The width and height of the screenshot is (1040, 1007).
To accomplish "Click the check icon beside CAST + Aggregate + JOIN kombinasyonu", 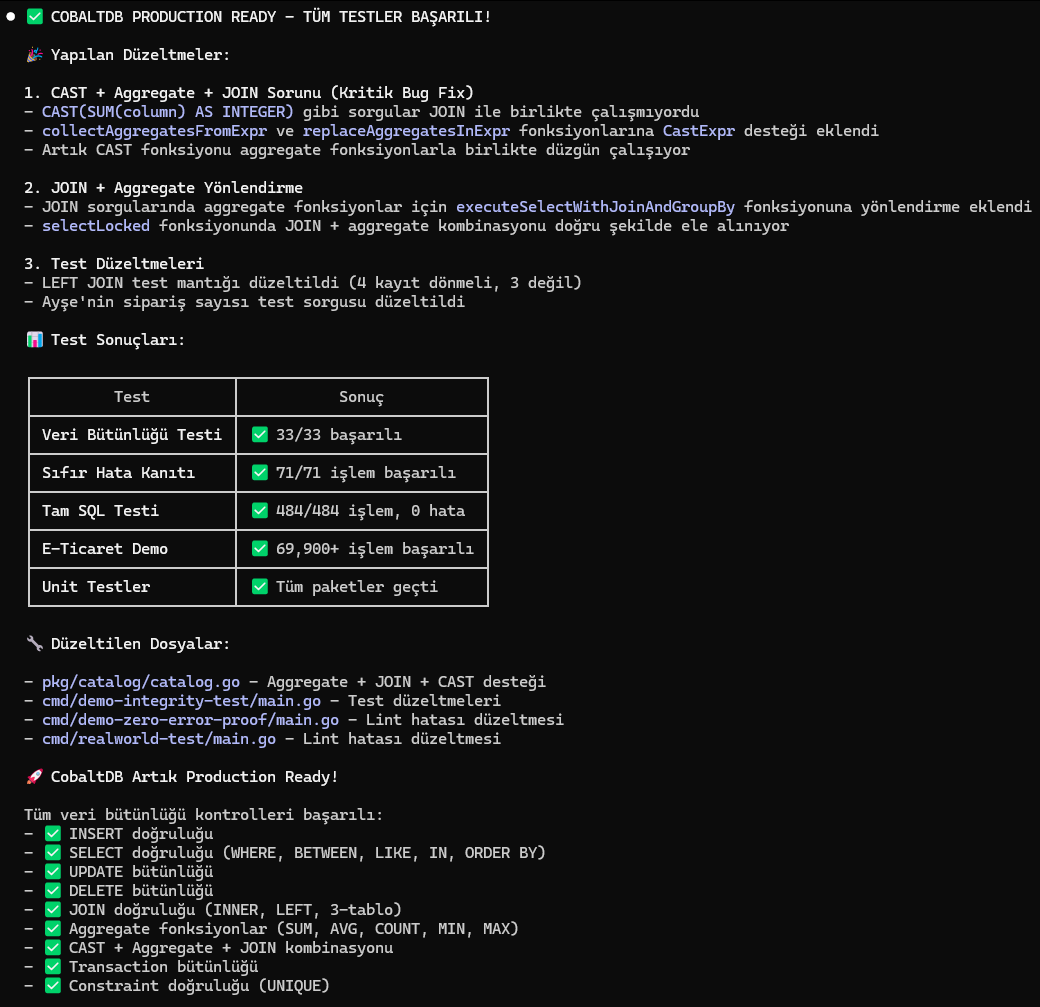I will coord(53,947).
